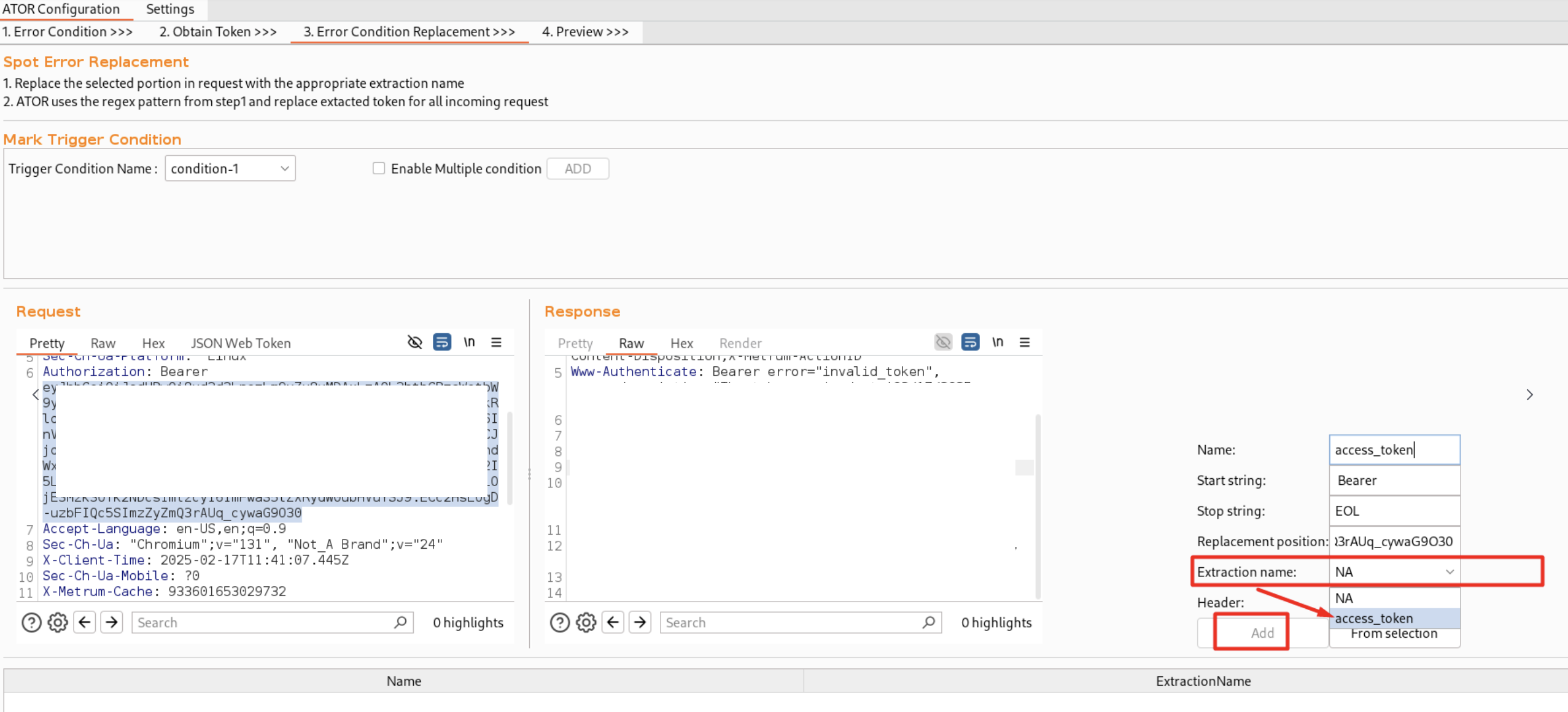Click the From selection button
1568x712 pixels.
click(1394, 636)
